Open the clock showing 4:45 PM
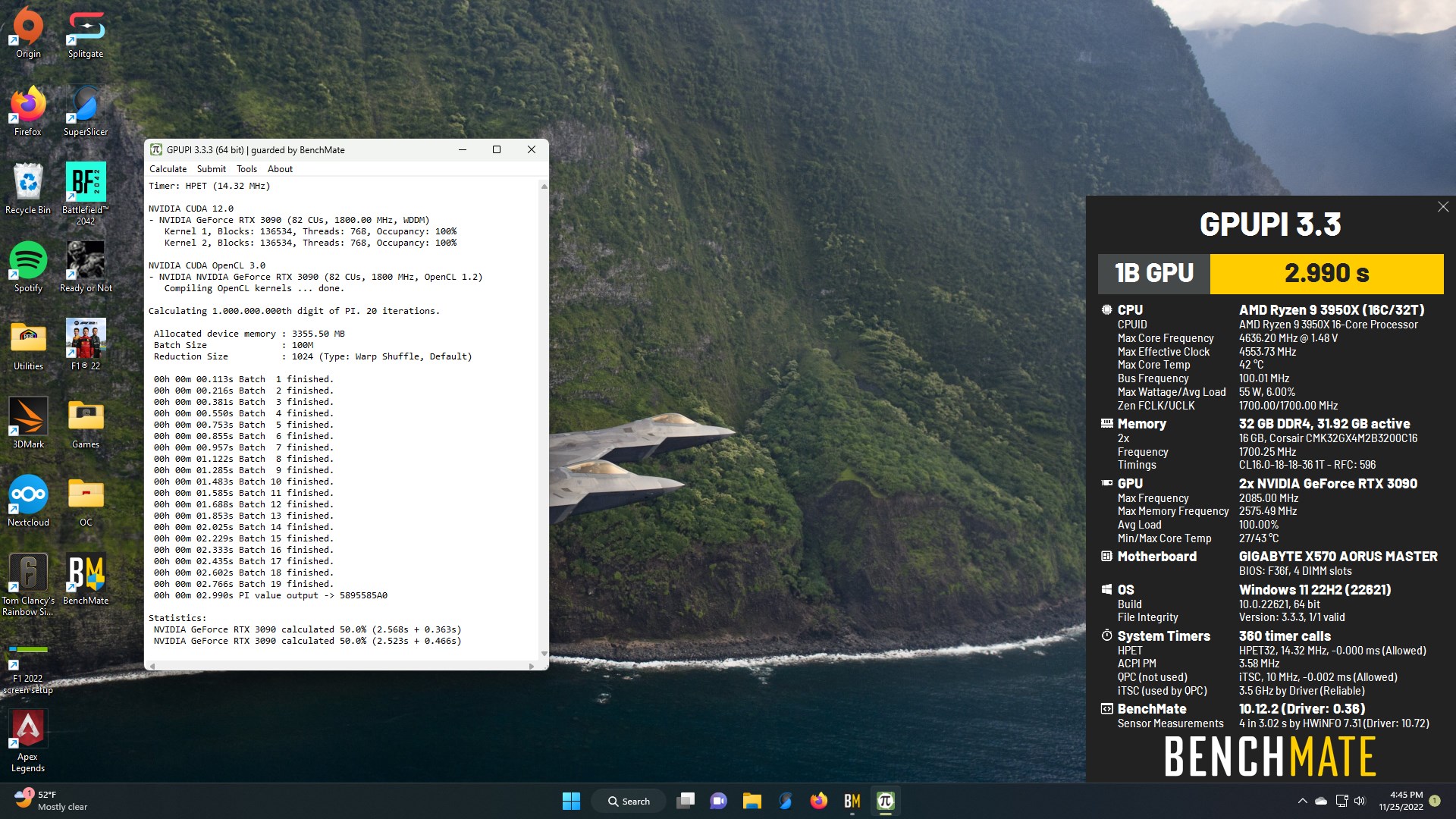Image resolution: width=1456 pixels, height=819 pixels. coord(1401,801)
